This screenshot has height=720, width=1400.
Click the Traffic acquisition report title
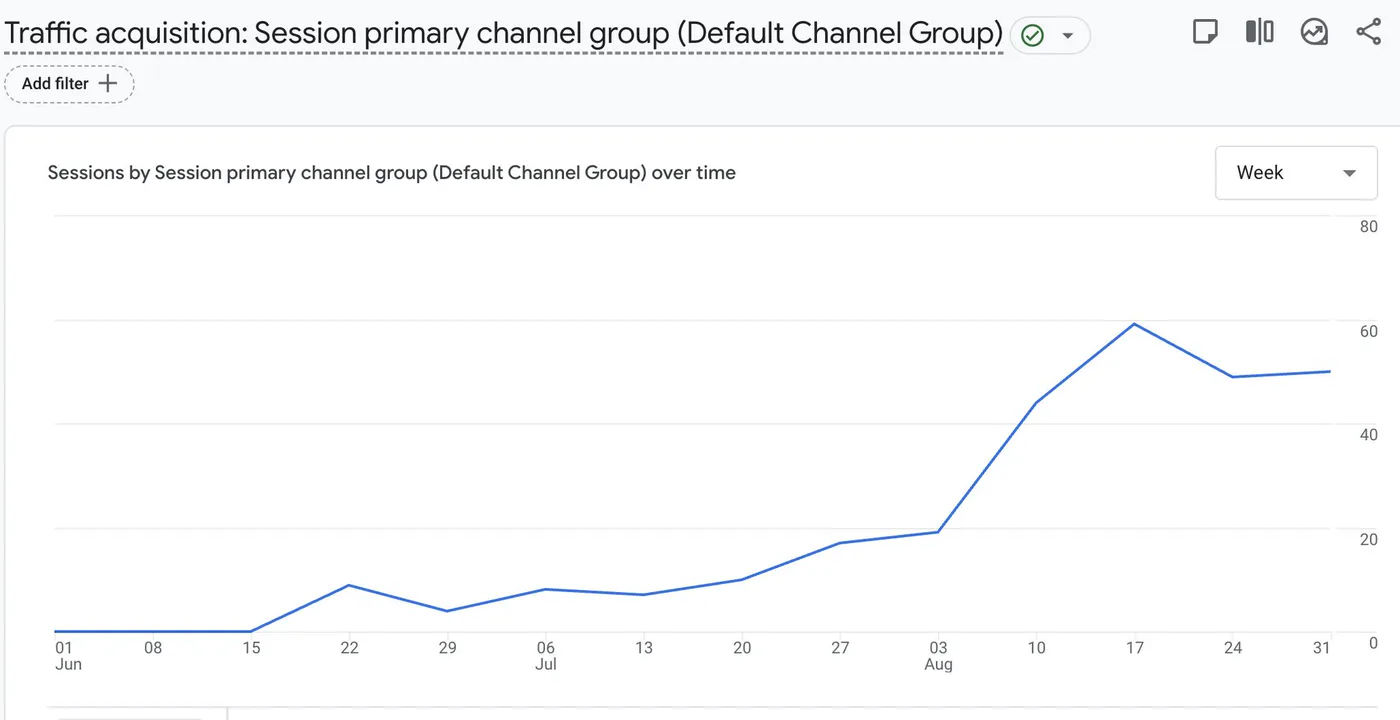coord(503,33)
